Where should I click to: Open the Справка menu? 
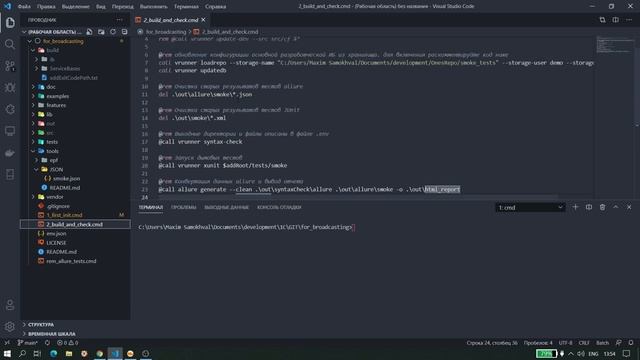(x=216, y=7)
